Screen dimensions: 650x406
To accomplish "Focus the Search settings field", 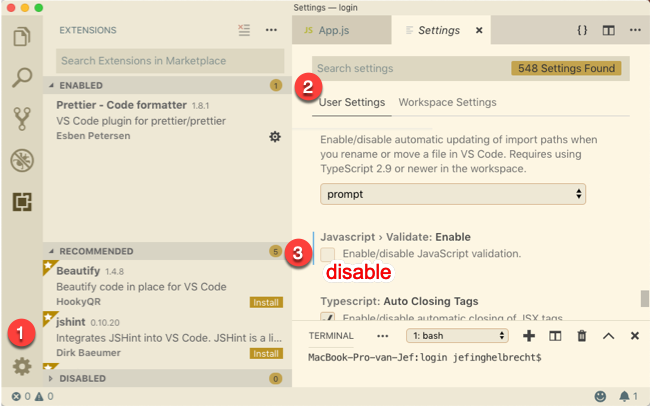I will pyautogui.click(x=471, y=68).
